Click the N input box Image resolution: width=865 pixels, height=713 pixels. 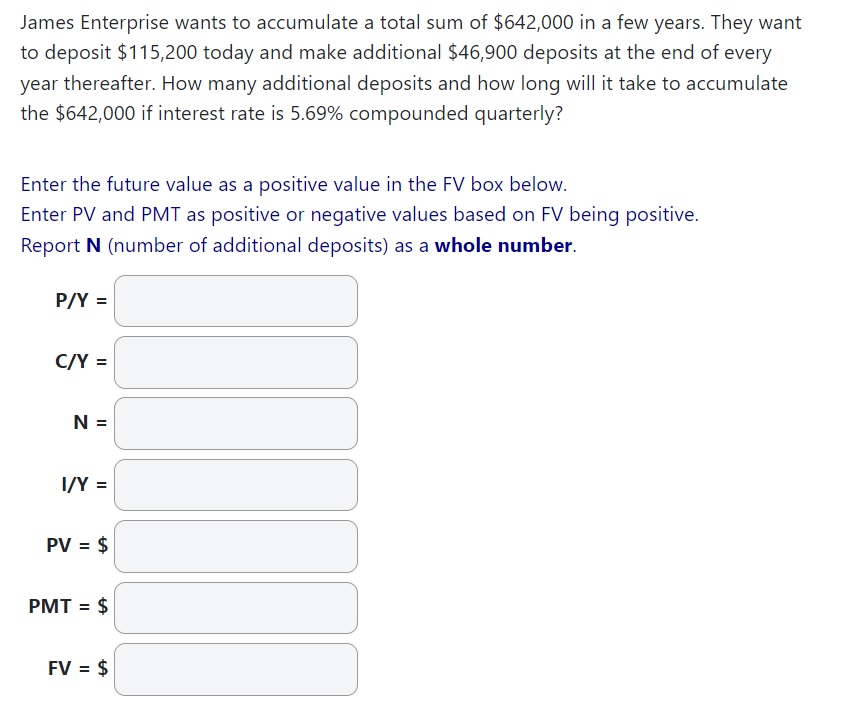coord(236,423)
